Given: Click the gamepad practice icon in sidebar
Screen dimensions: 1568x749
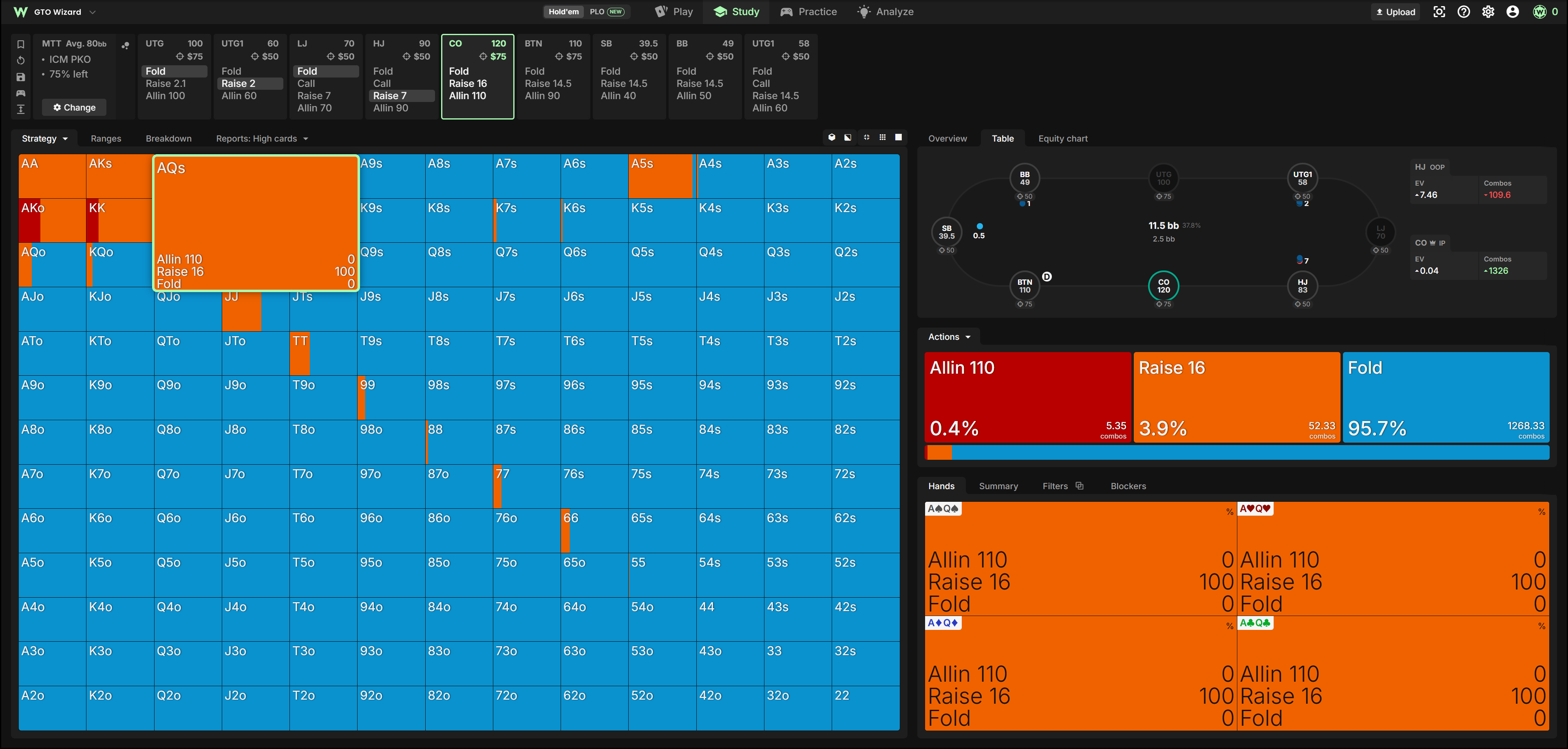Looking at the screenshot, I should 21,93.
